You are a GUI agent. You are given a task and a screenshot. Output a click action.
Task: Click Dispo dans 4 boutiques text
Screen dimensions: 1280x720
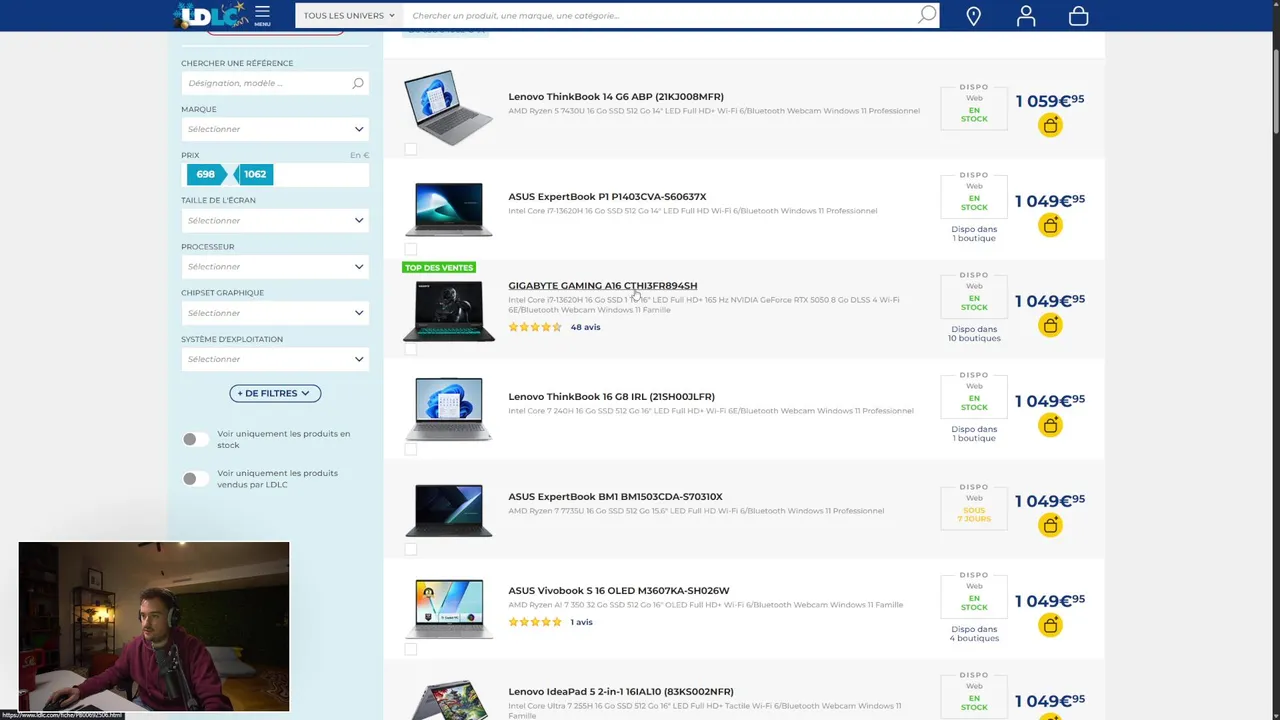[974, 634]
